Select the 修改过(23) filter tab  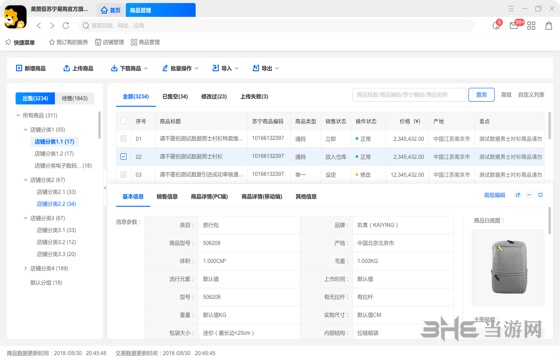pyautogui.click(x=214, y=96)
